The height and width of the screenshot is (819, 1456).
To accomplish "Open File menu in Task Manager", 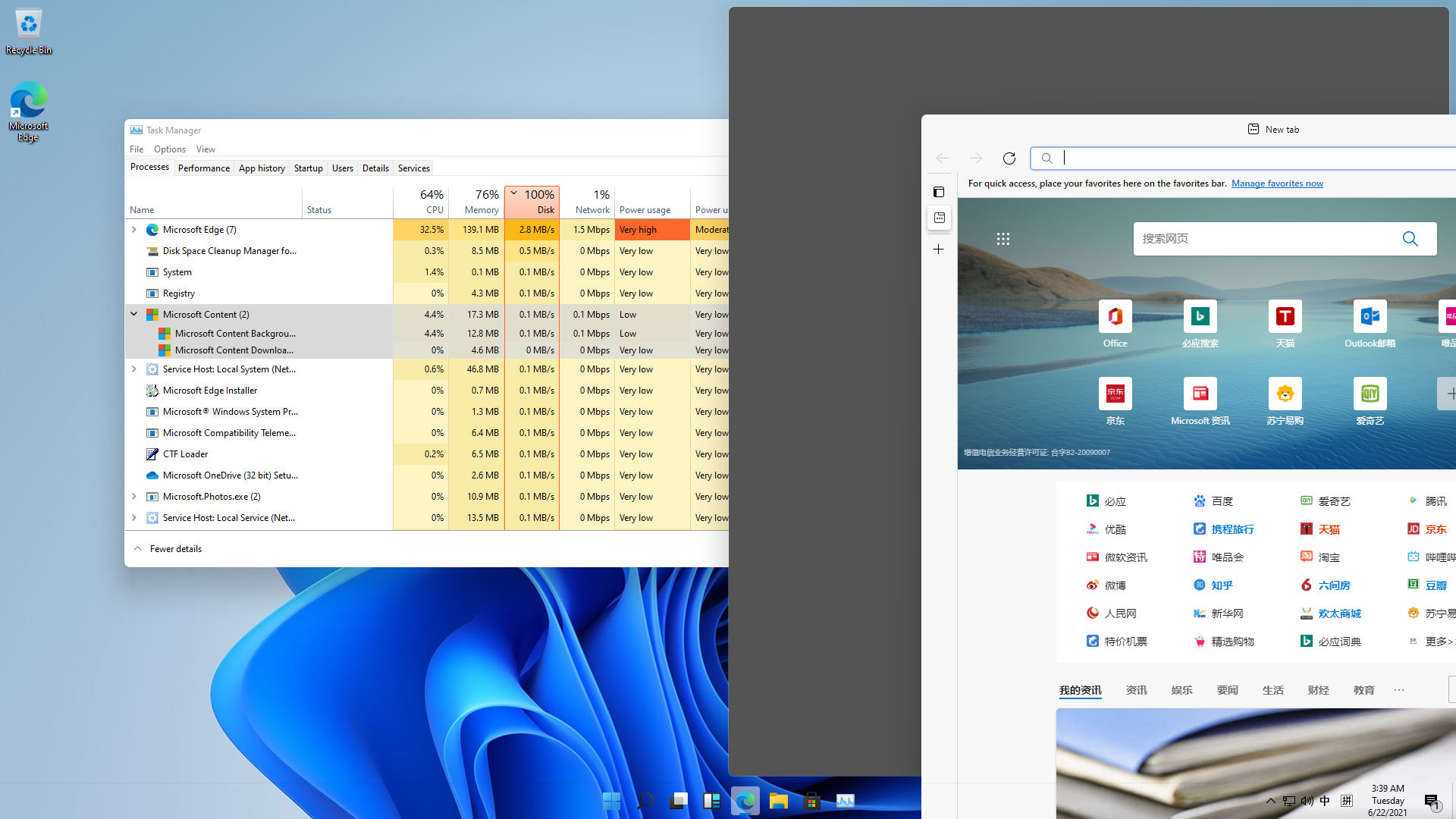I will (136, 149).
